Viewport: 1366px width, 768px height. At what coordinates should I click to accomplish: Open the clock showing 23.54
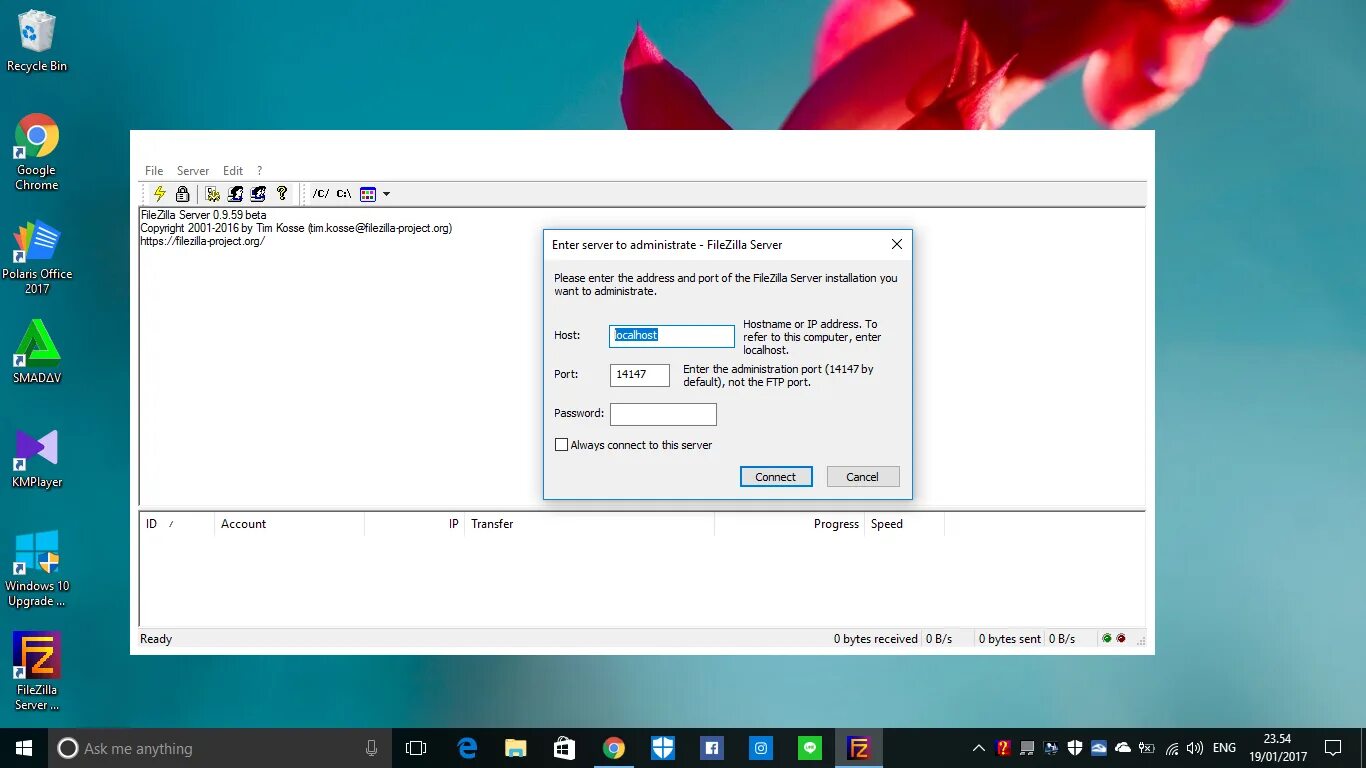(x=1277, y=748)
